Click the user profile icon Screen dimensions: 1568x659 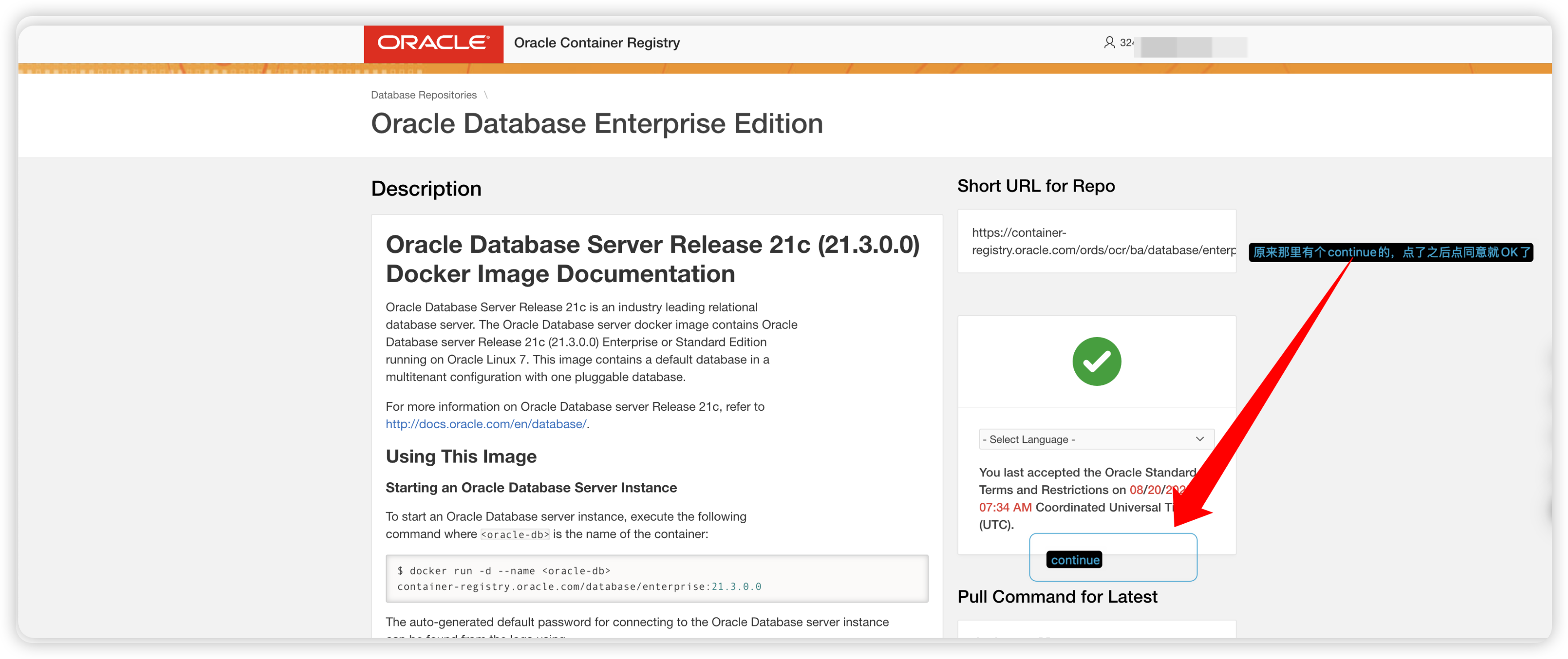point(1109,42)
